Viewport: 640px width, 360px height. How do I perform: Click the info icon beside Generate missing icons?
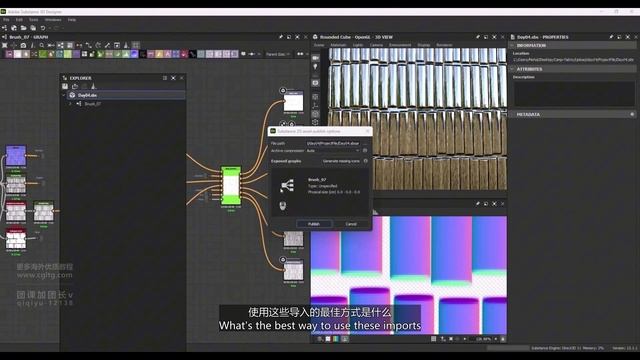365,161
